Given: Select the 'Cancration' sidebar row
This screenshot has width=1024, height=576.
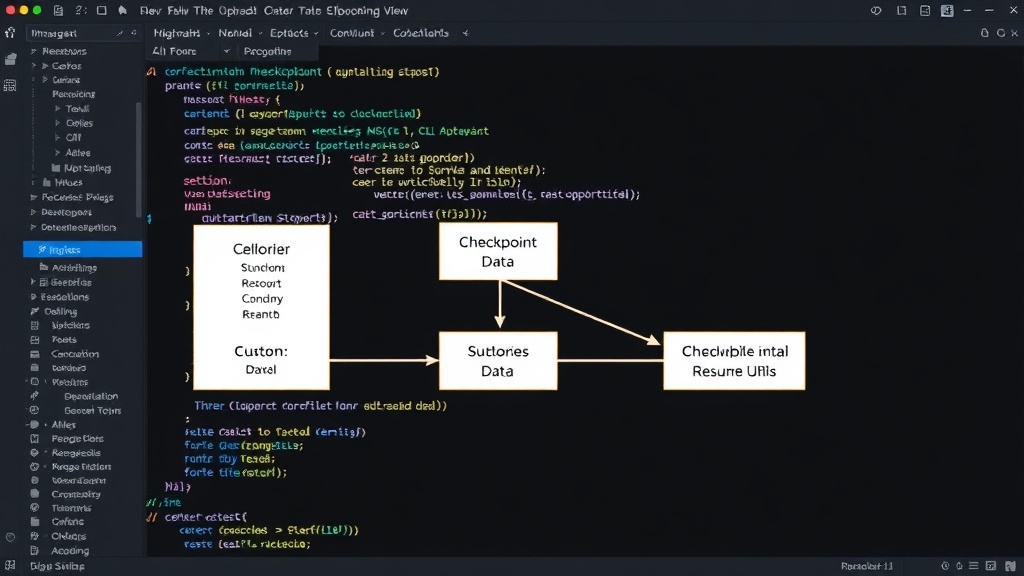Looking at the screenshot, I should [x=75, y=354].
